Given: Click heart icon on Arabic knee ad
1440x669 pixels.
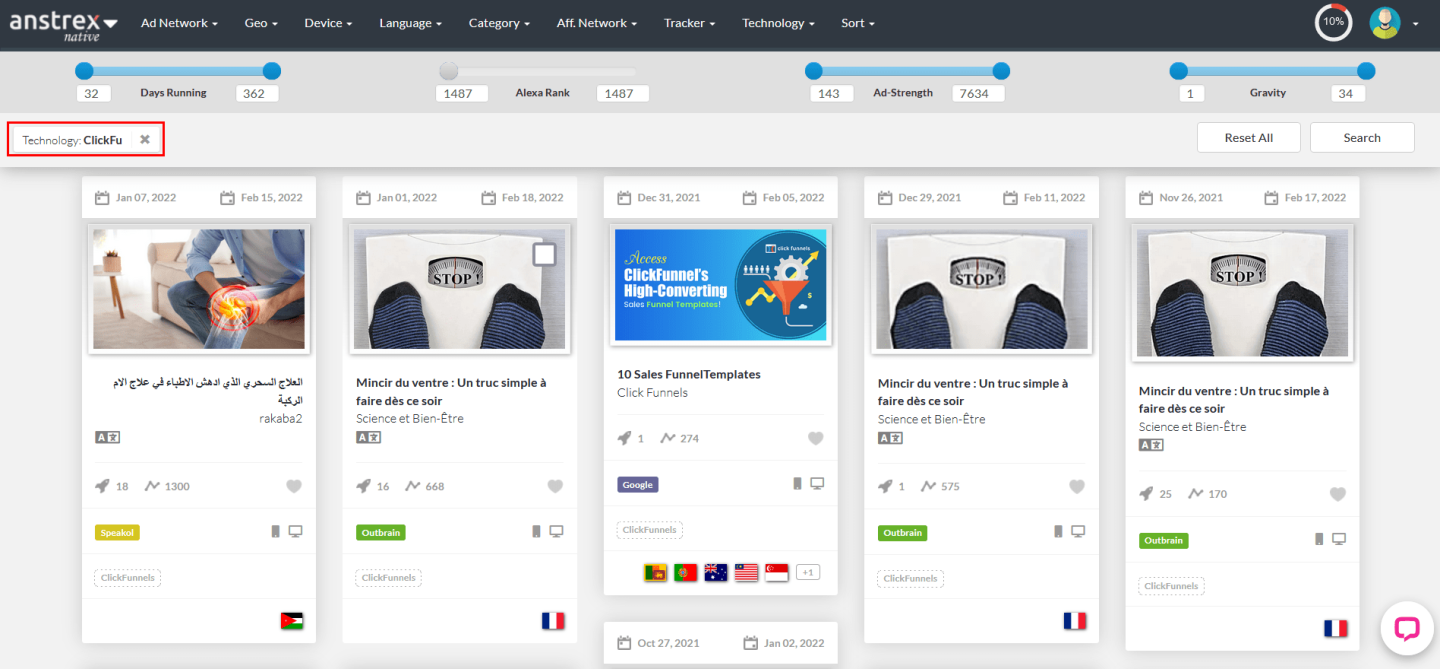Looking at the screenshot, I should (293, 486).
